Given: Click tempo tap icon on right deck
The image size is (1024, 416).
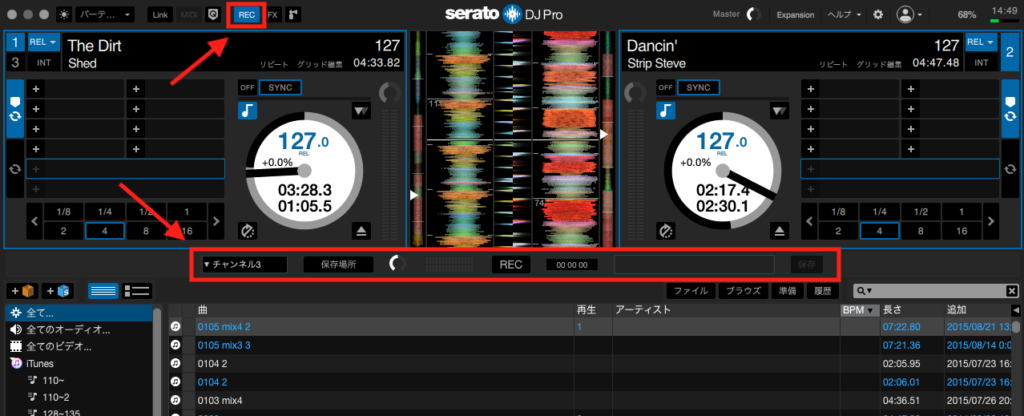Looking at the screenshot, I should (666, 230).
